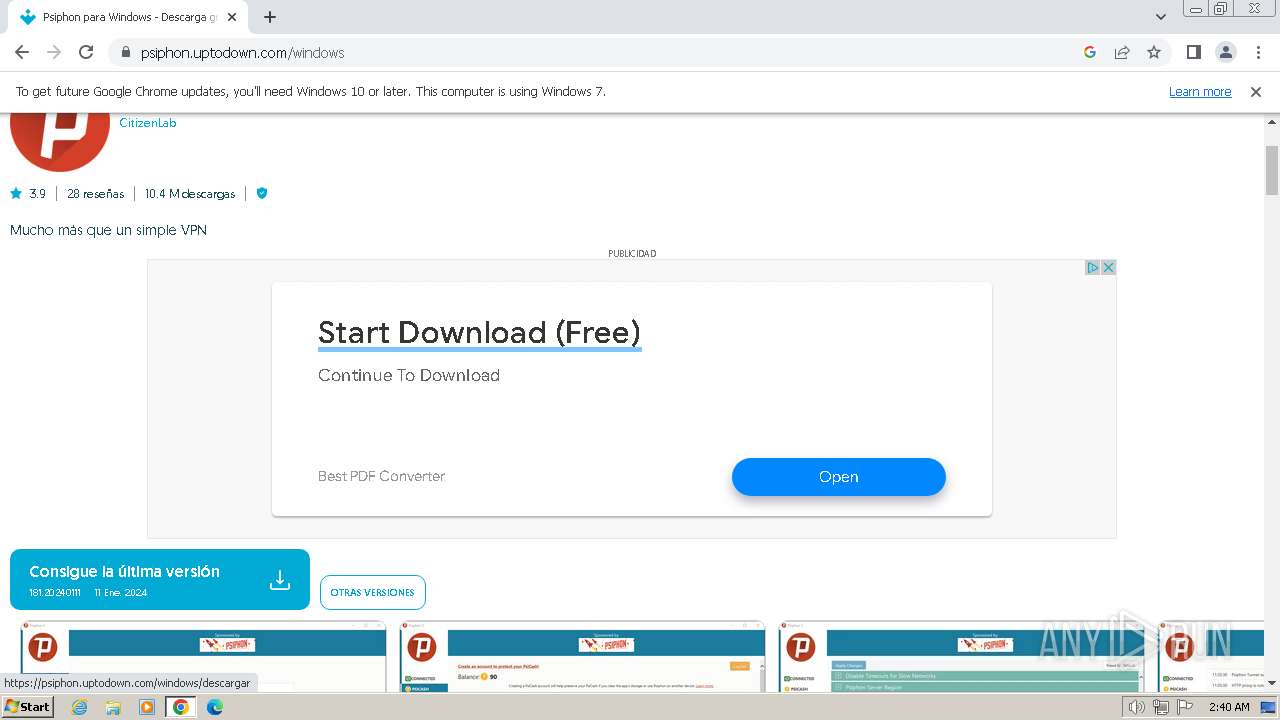This screenshot has width=1280, height=720.
Task: Click the vertical page scrollbar thumb
Action: coord(1272,170)
